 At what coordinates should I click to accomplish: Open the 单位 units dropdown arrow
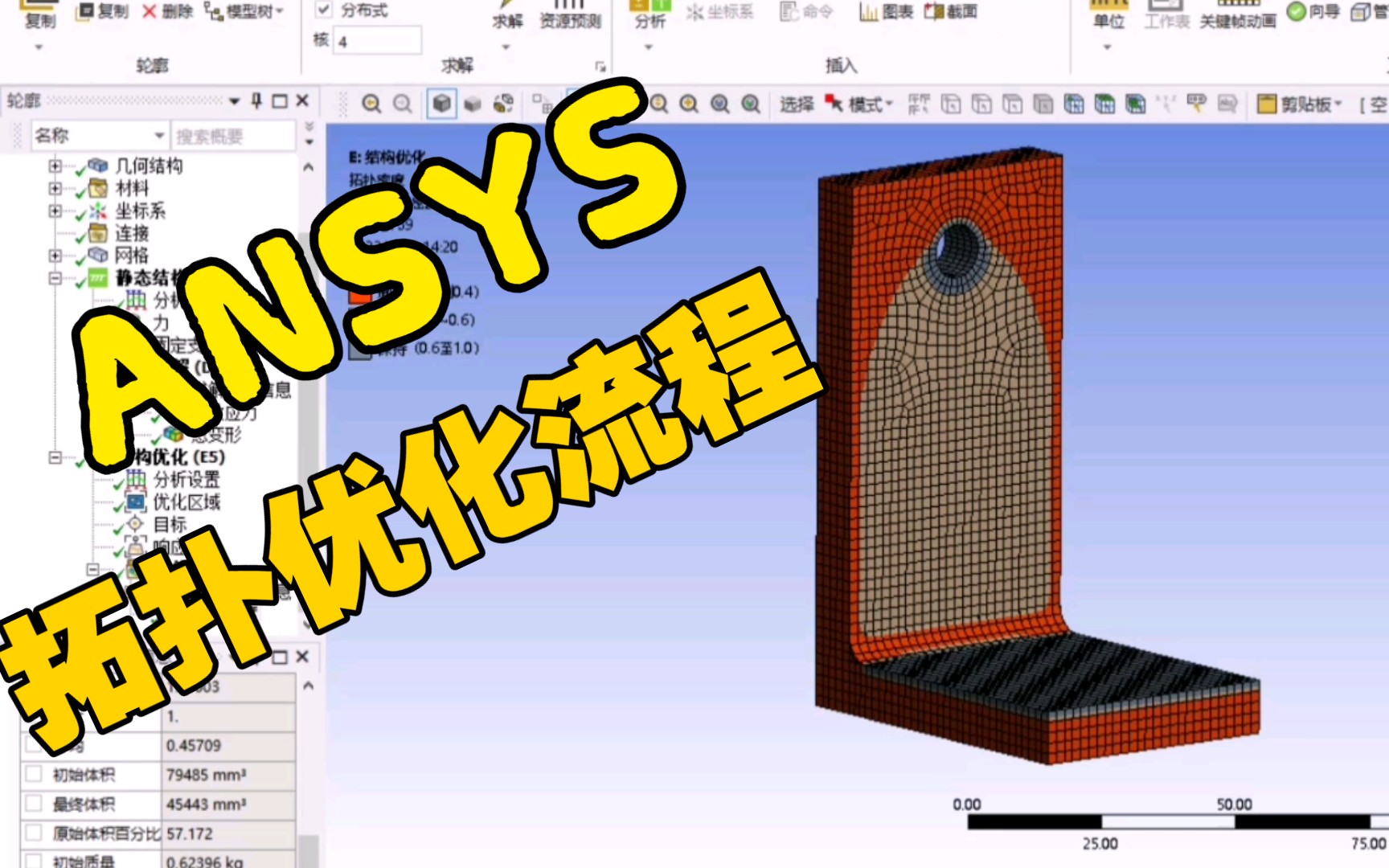coord(1107,47)
